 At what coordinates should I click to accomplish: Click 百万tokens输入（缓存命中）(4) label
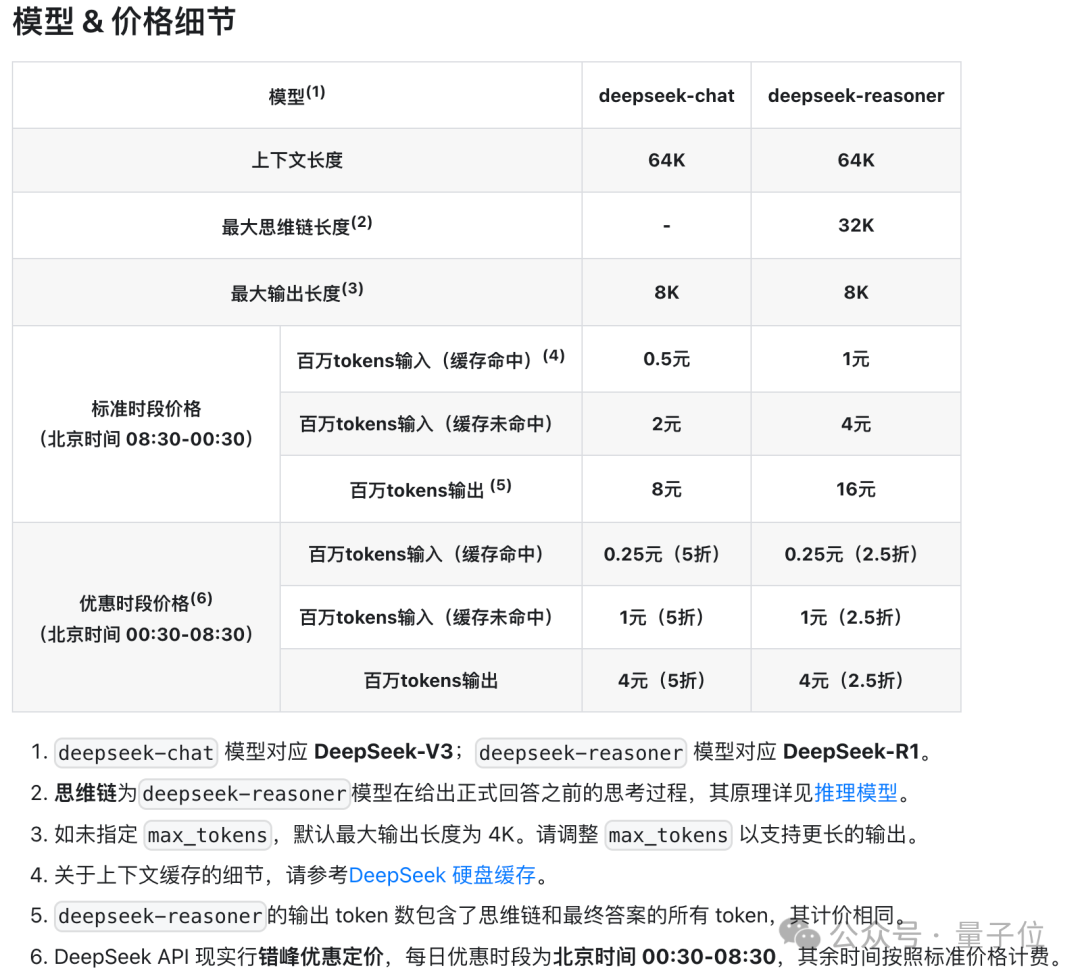(x=430, y=359)
